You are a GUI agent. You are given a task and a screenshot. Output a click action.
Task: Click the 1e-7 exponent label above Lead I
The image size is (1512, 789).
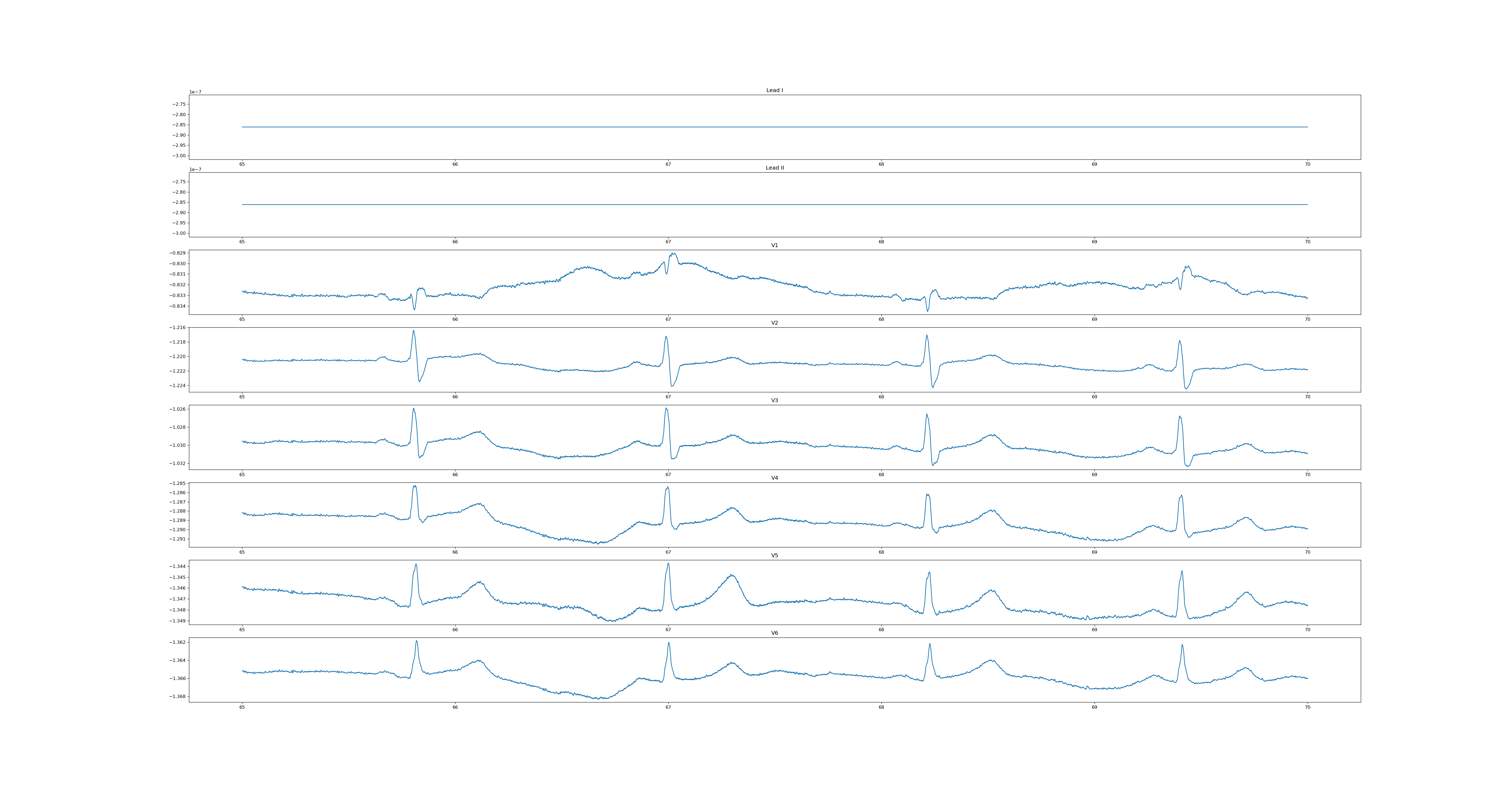tap(195, 92)
